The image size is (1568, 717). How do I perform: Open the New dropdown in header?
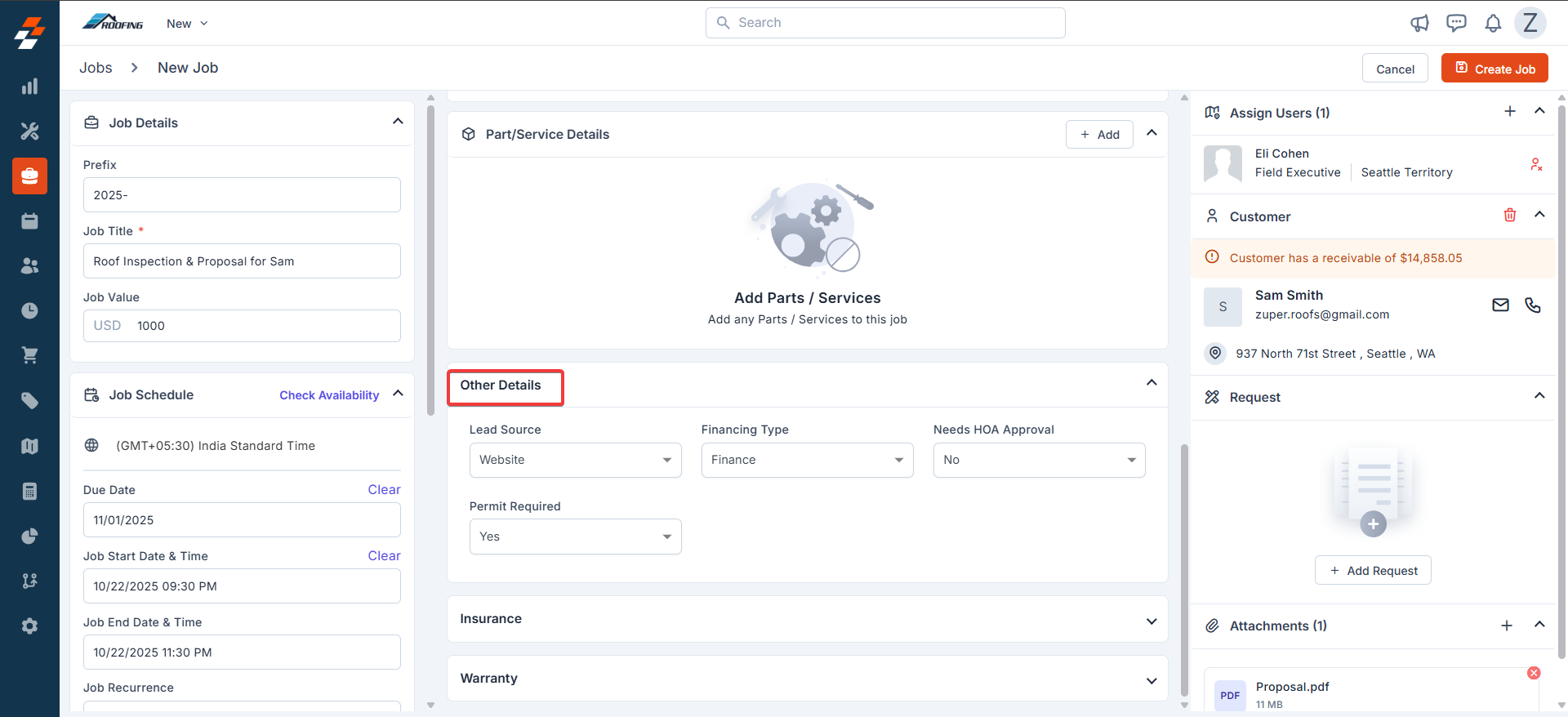(x=187, y=24)
